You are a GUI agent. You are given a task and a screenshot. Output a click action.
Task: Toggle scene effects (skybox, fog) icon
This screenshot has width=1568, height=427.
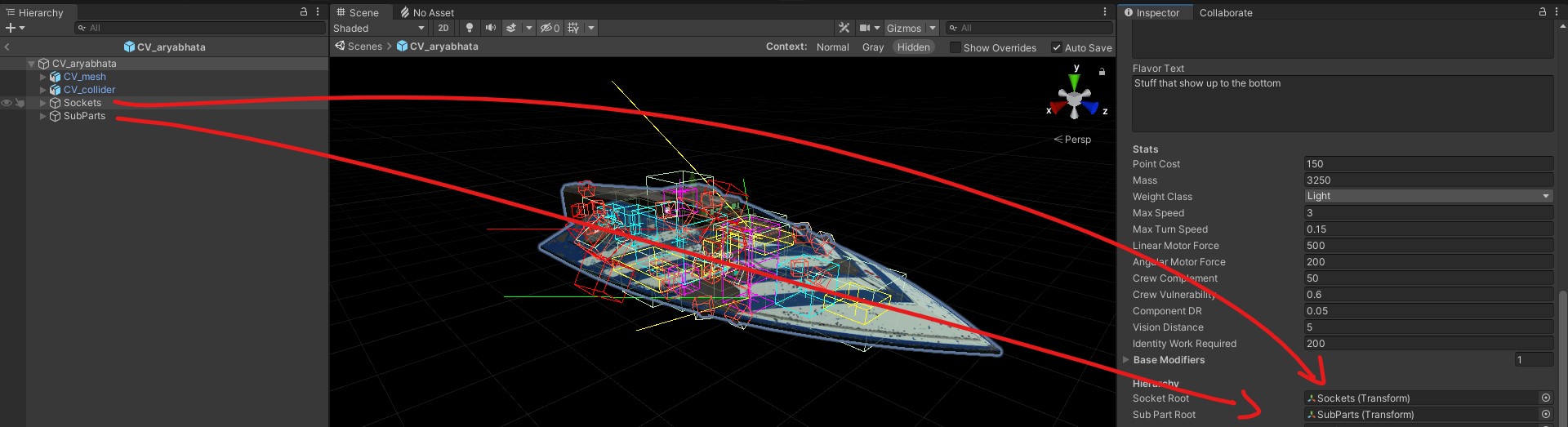511,28
